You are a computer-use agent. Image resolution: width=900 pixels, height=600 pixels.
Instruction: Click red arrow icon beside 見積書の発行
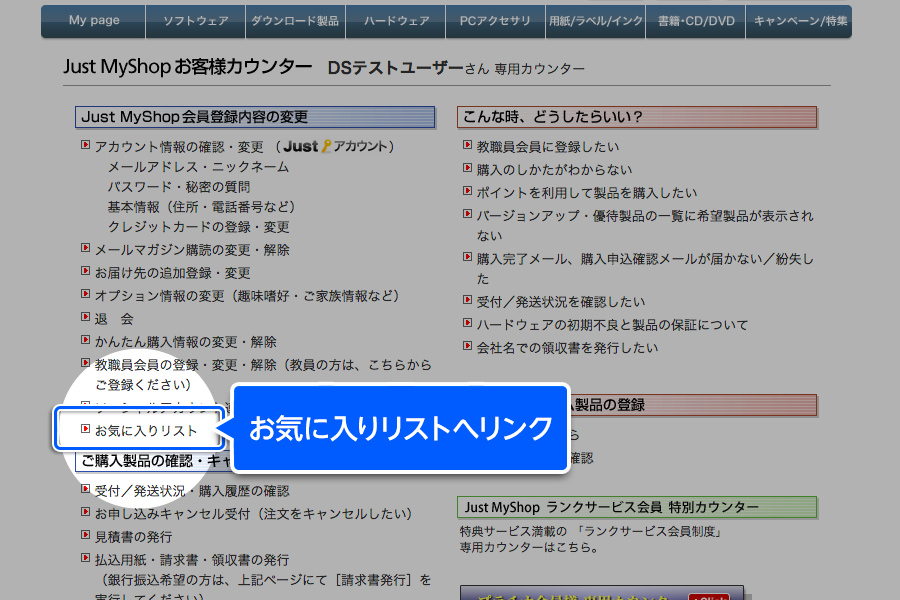pos(86,535)
